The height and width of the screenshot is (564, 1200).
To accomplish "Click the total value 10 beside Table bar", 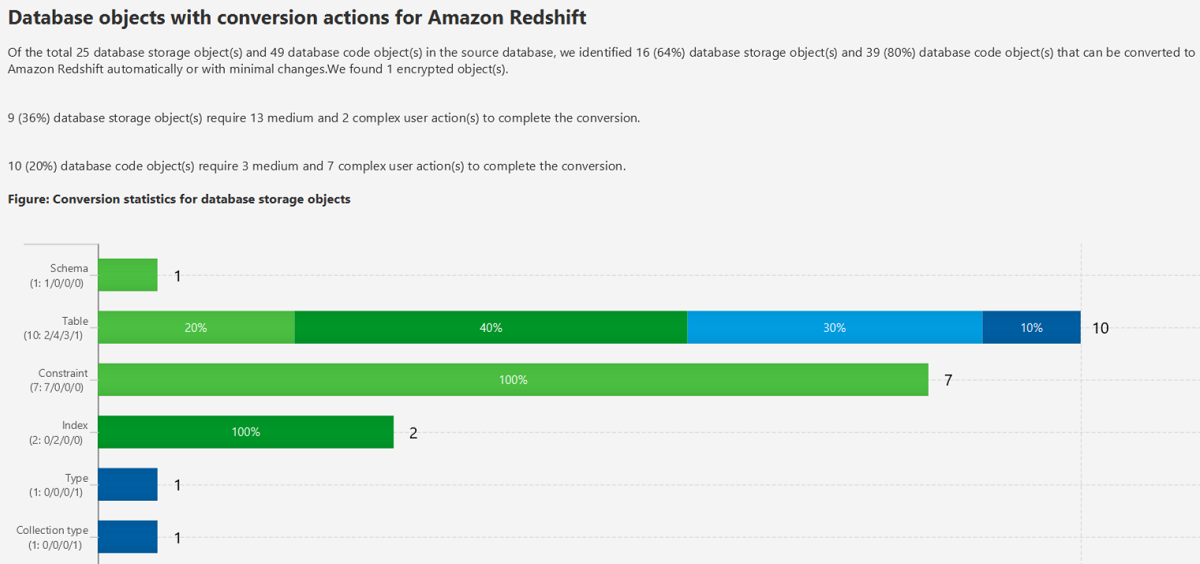I will [x=1100, y=328].
